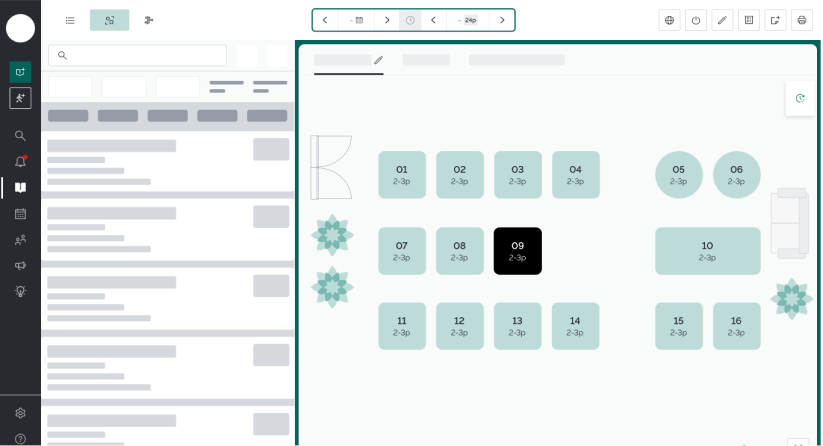The image size is (823, 446).
Task: Select table 07 on floor plan
Action: (402, 251)
